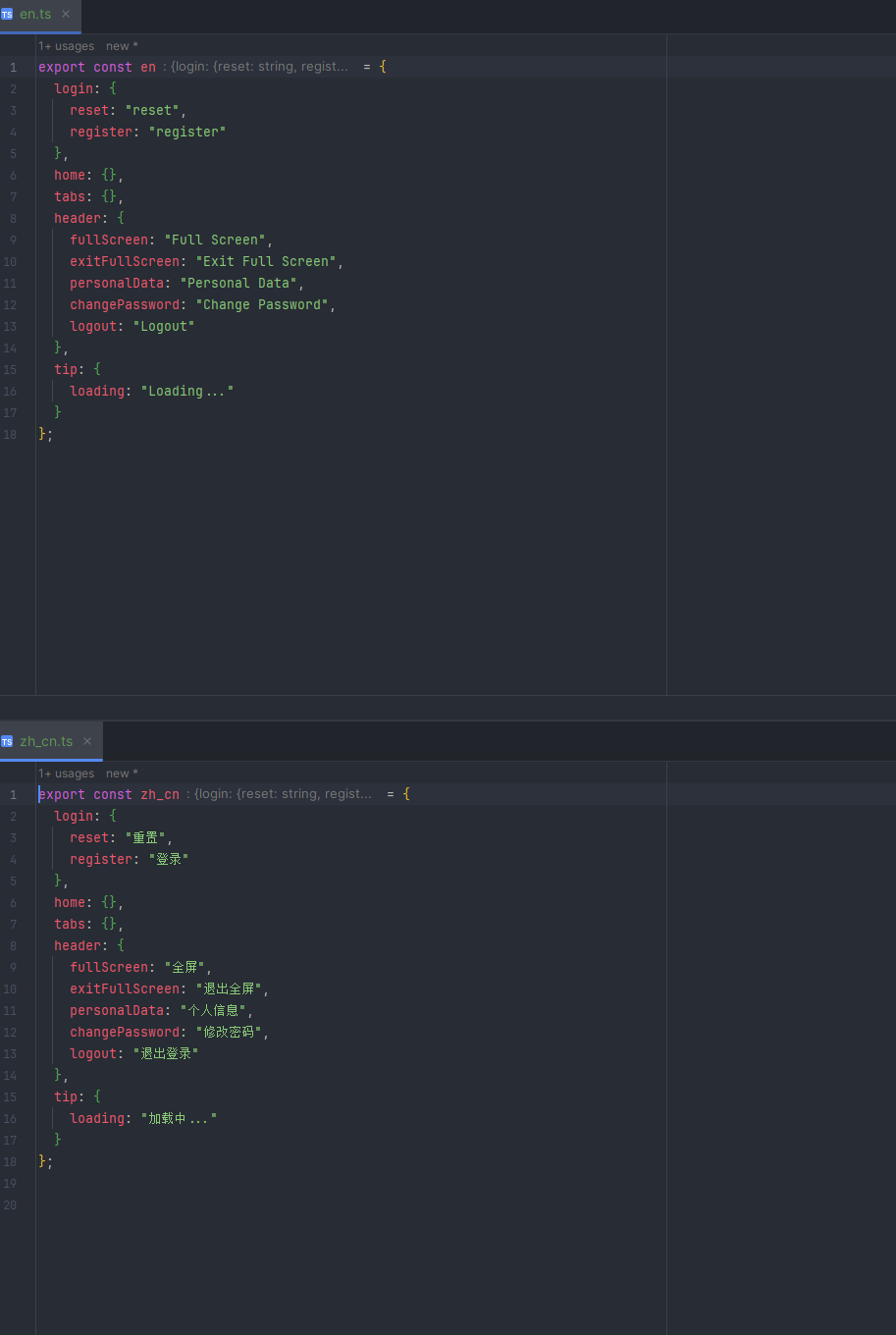Click the "Exit Full Screen" string
Screen dimensions: 896x1335
266,261
